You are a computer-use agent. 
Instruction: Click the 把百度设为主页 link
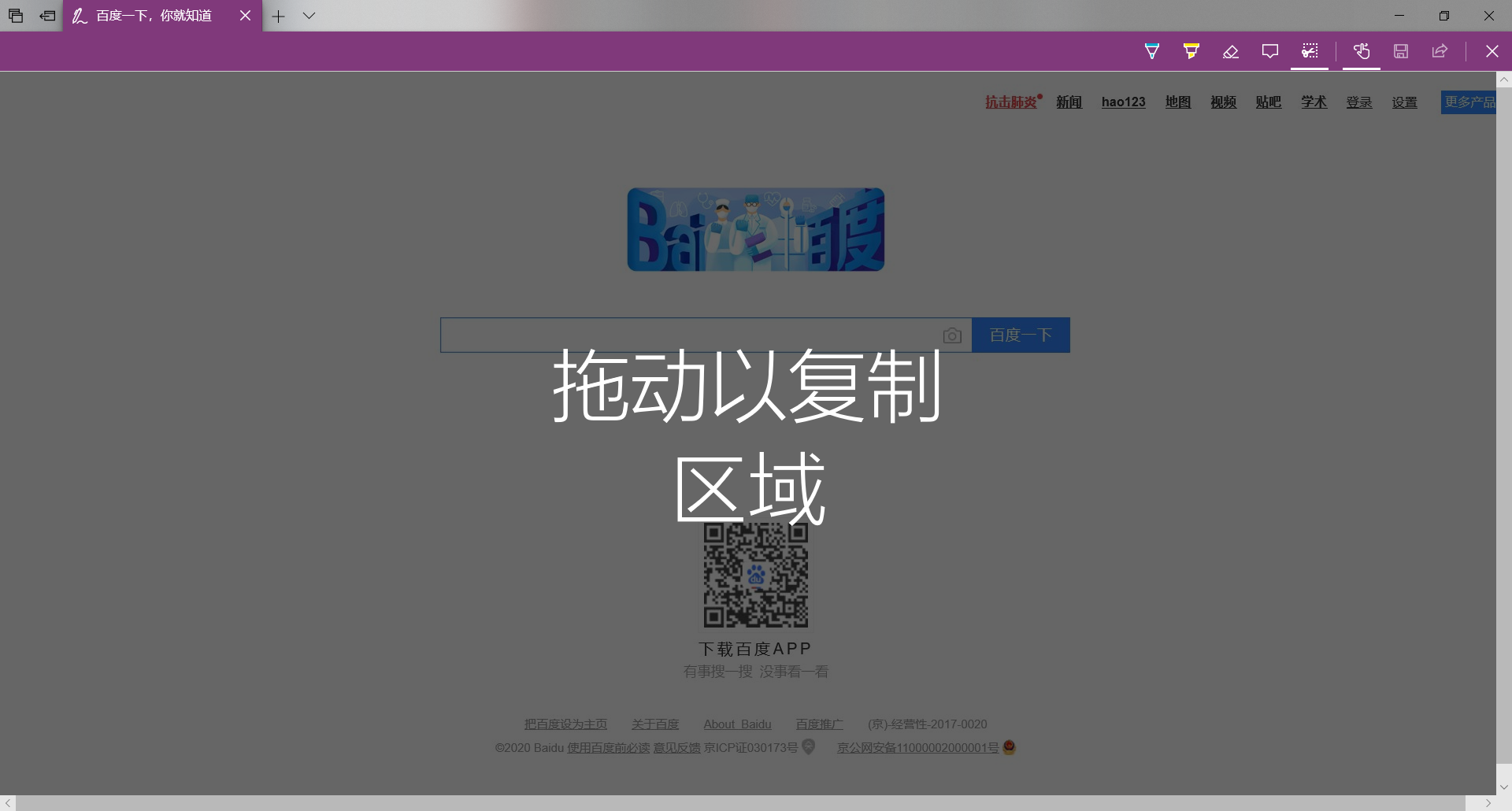coord(565,724)
